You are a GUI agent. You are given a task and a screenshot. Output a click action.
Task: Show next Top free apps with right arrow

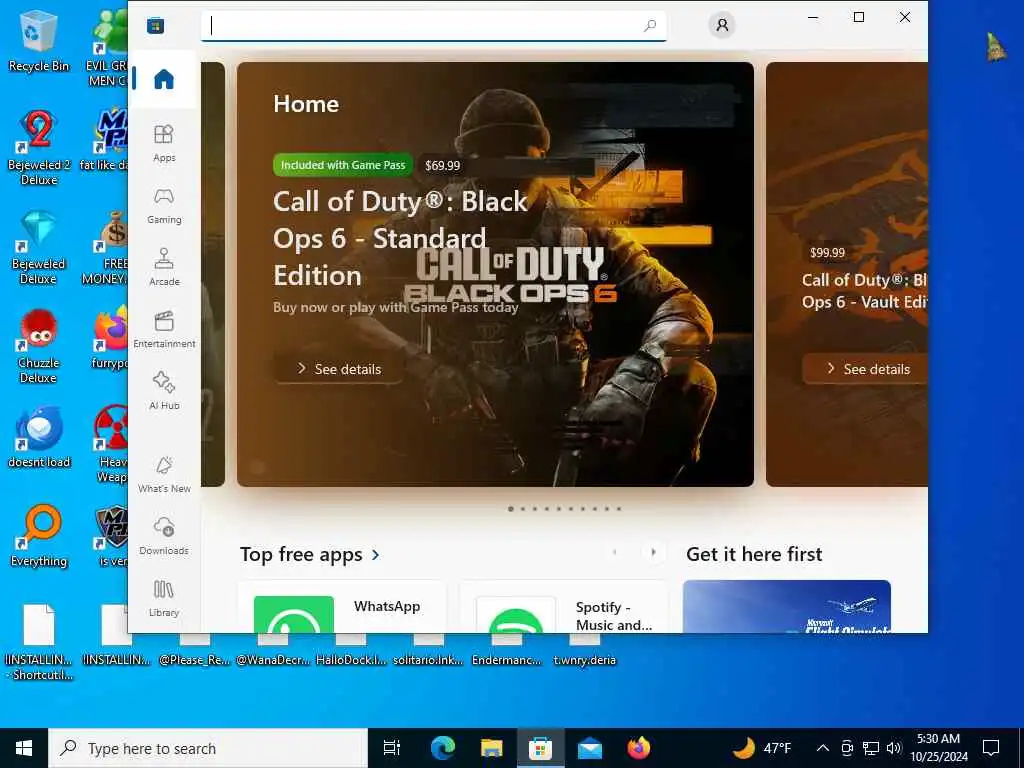pyautogui.click(x=653, y=552)
